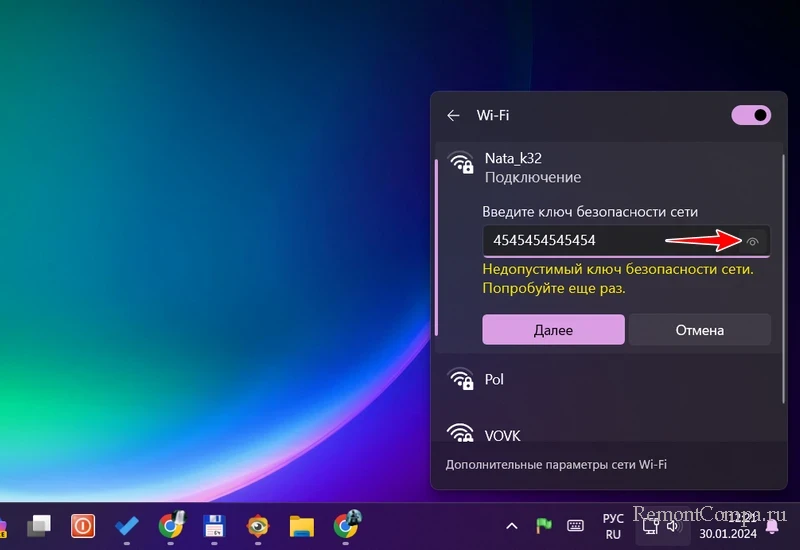Select the VOVK Wi-Fi network
800x550 pixels.
click(502, 435)
